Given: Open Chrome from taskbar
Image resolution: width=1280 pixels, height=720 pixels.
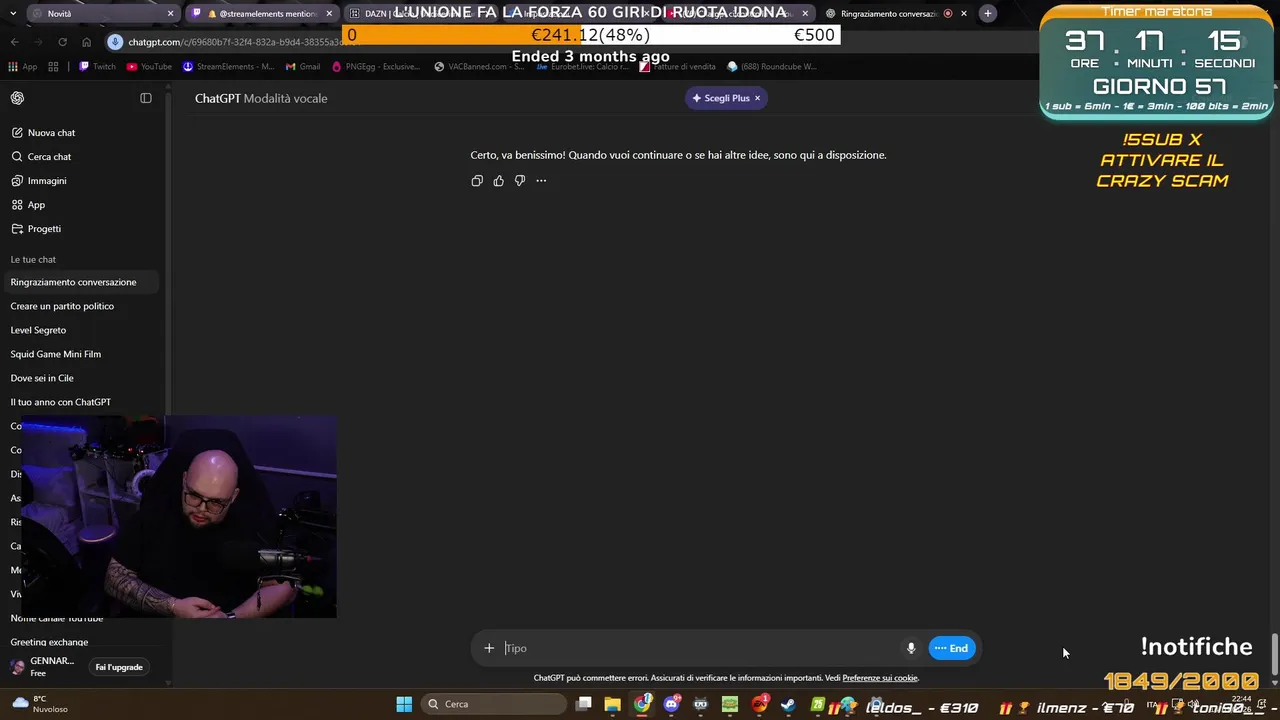Looking at the screenshot, I should 642,704.
